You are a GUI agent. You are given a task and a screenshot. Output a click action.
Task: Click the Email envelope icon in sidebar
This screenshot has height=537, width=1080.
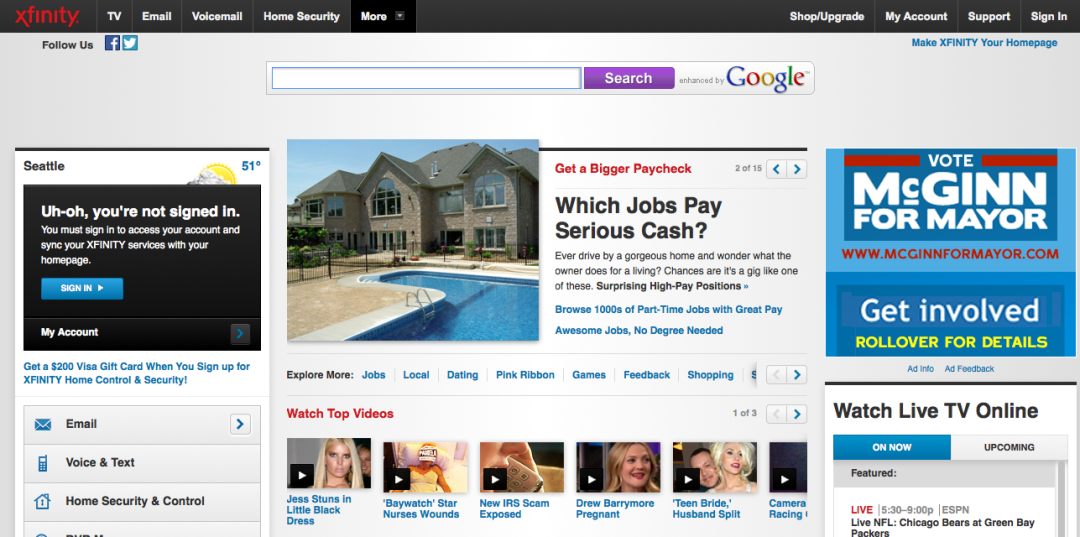43,425
